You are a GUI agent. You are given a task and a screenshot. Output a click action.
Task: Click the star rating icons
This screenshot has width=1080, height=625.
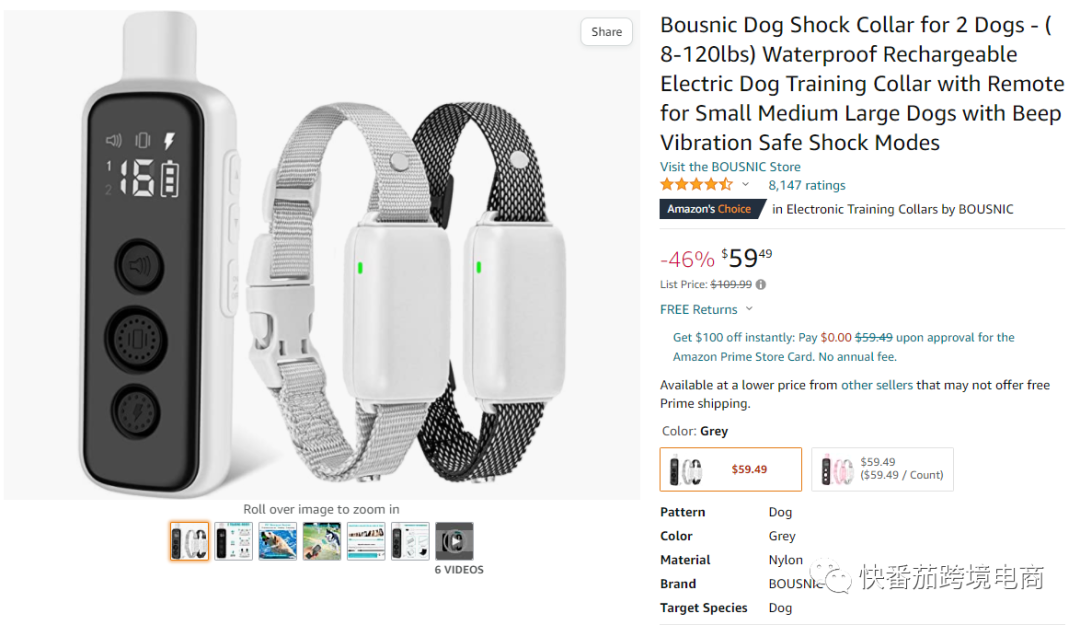click(x=696, y=185)
